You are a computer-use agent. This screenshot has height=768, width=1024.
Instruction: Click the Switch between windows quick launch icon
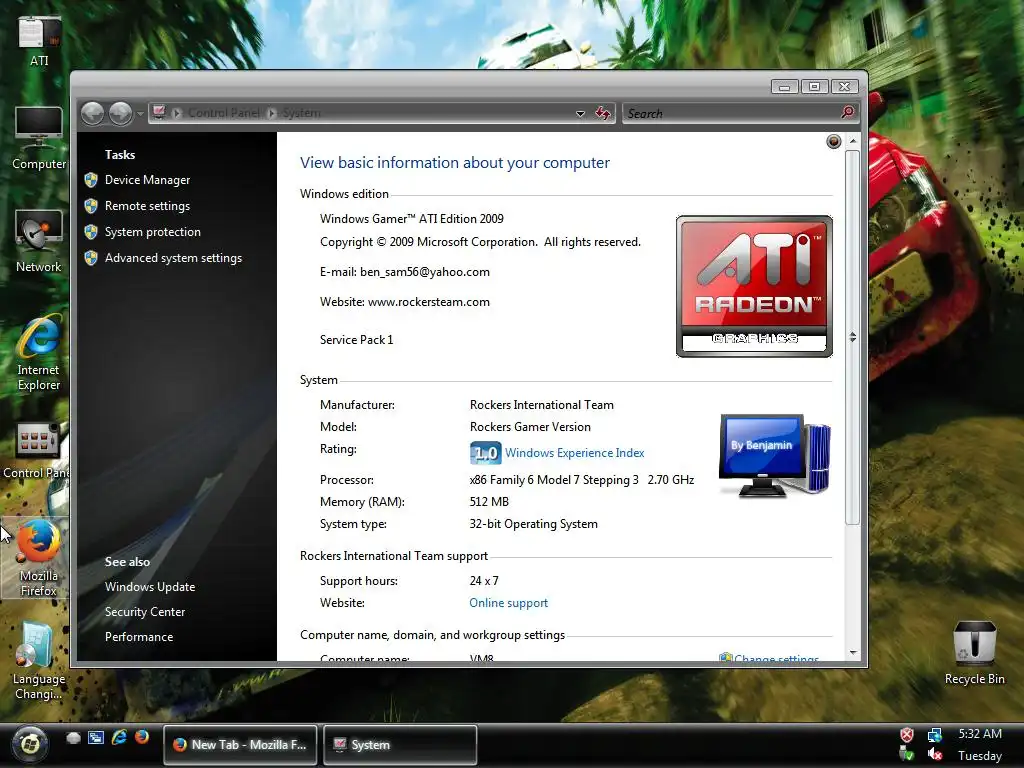[x=96, y=737]
